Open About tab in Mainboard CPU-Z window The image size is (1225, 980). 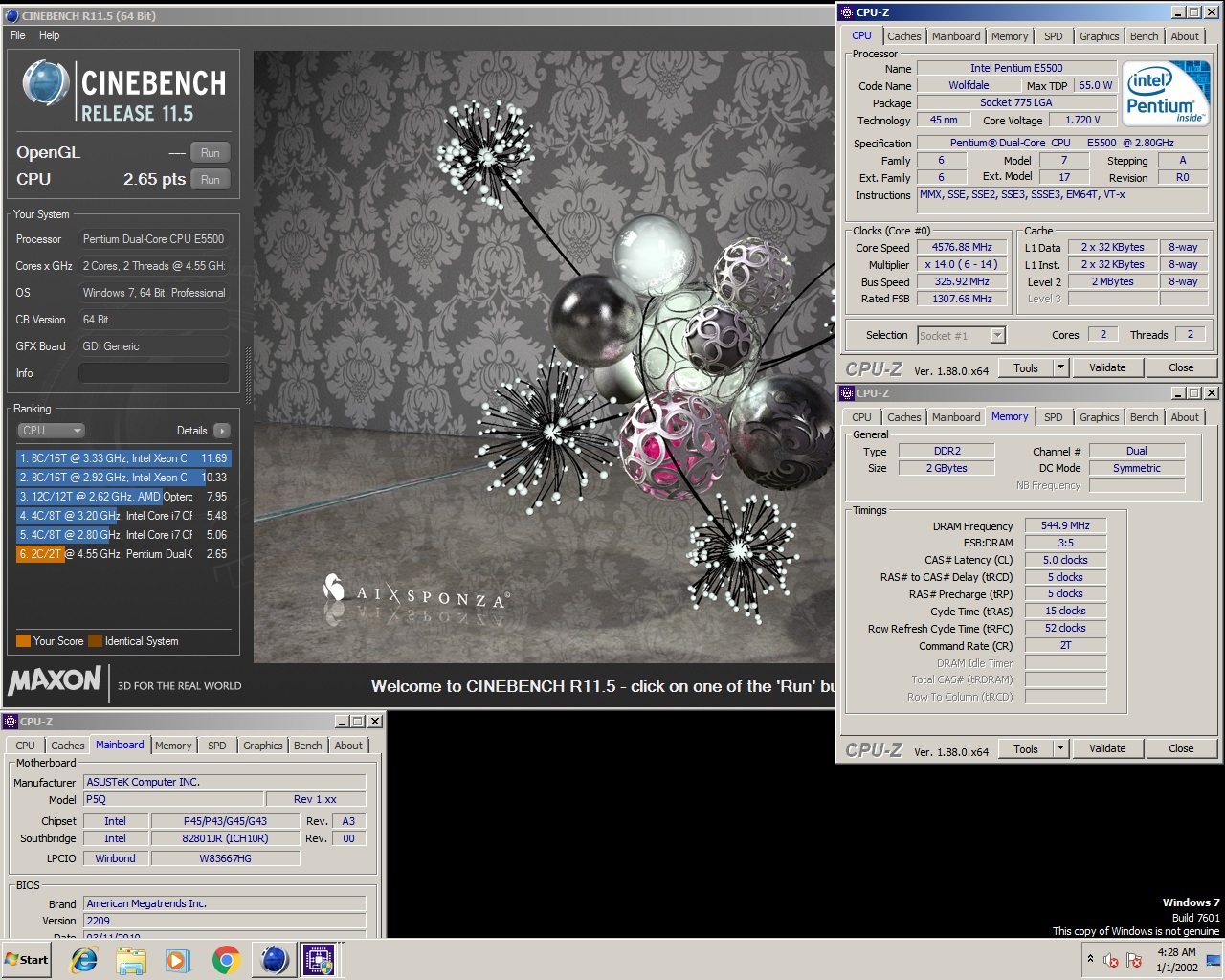tap(348, 746)
